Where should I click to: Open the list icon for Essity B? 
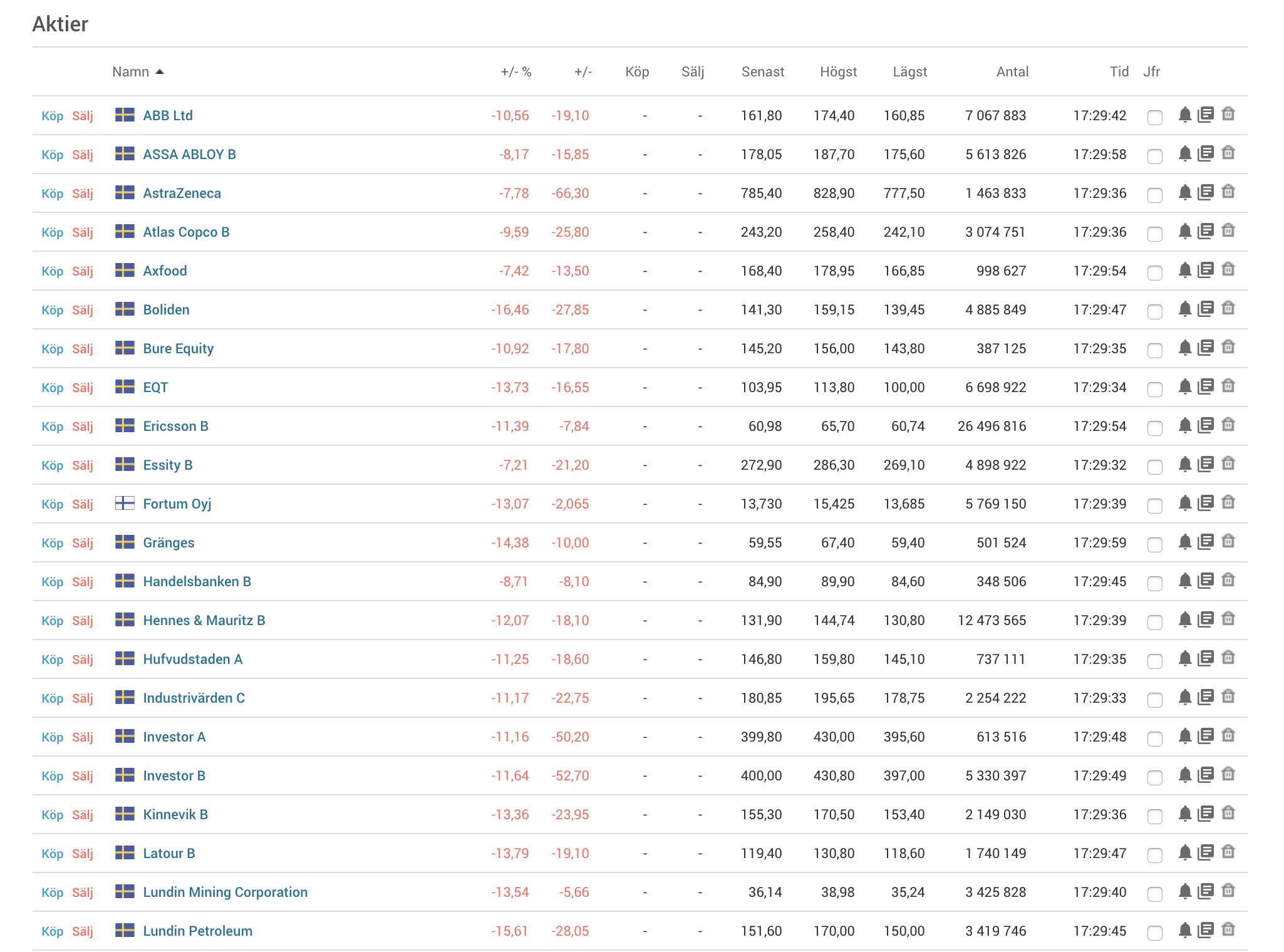pyautogui.click(x=1206, y=464)
